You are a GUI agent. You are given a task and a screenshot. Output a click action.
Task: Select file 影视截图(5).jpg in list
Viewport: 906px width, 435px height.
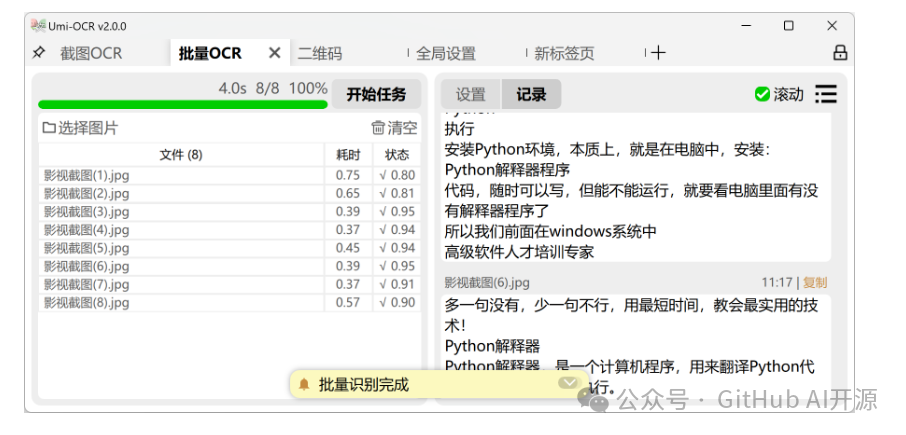point(181,248)
